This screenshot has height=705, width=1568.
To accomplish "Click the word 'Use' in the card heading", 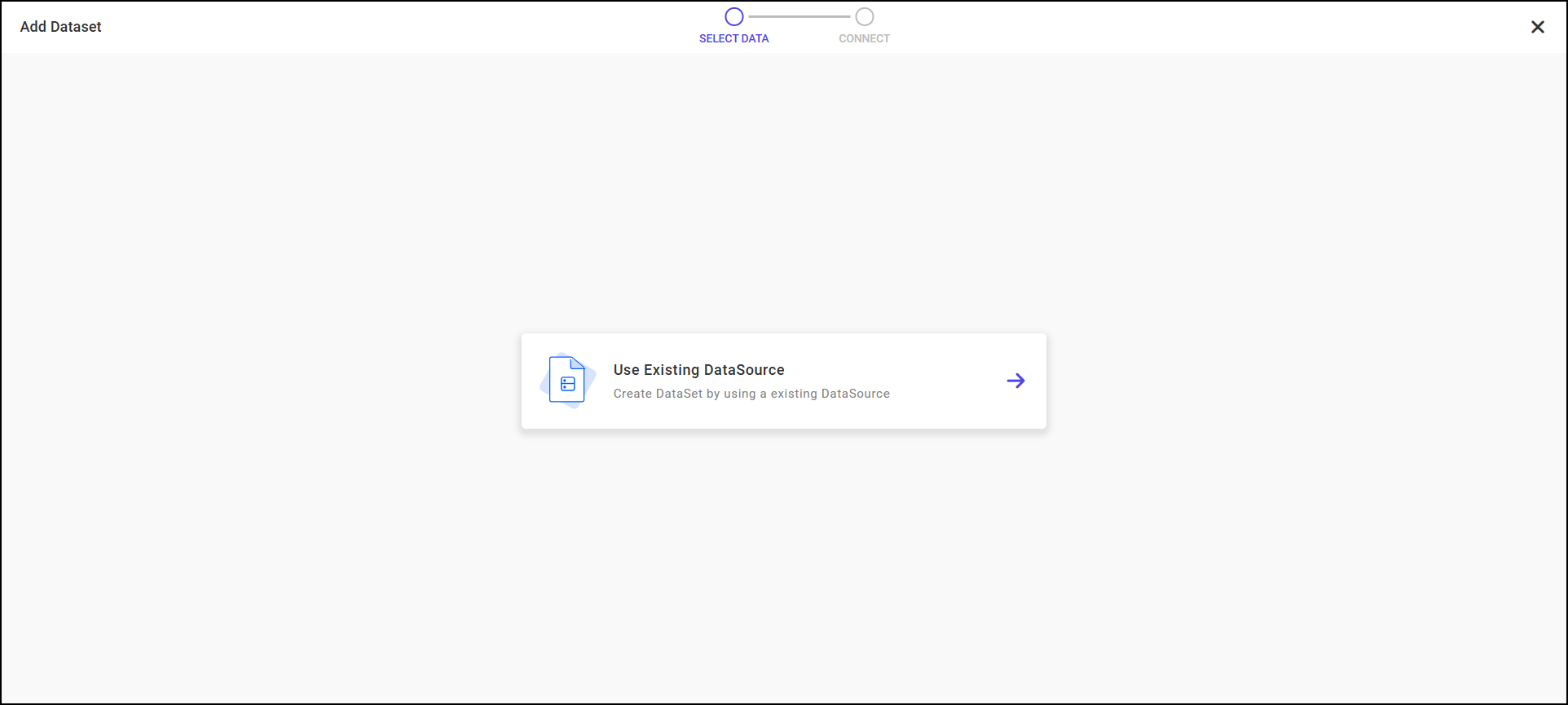I will 626,370.
